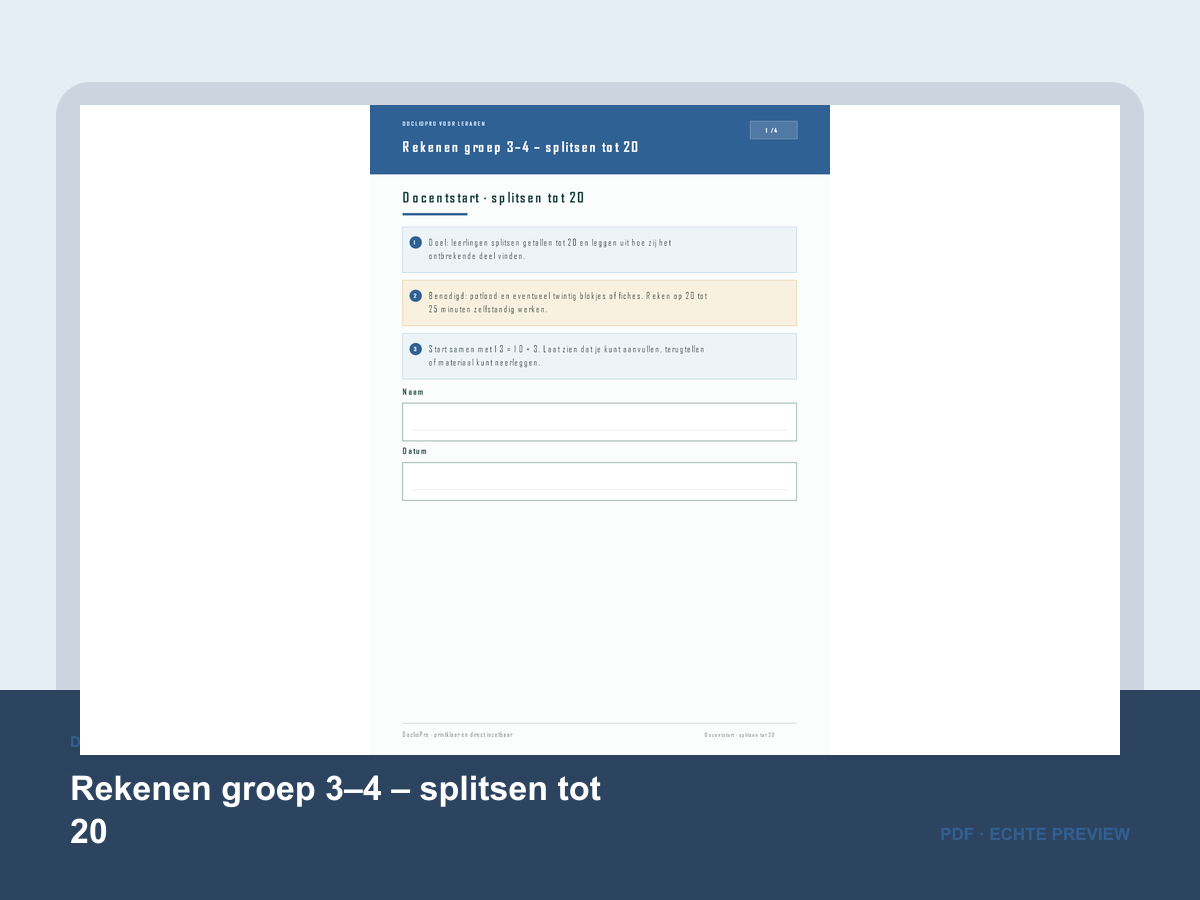Click the "PDF · ECHTE PREVIEW" label
Image resolution: width=1200 pixels, height=900 pixels.
[1035, 834]
